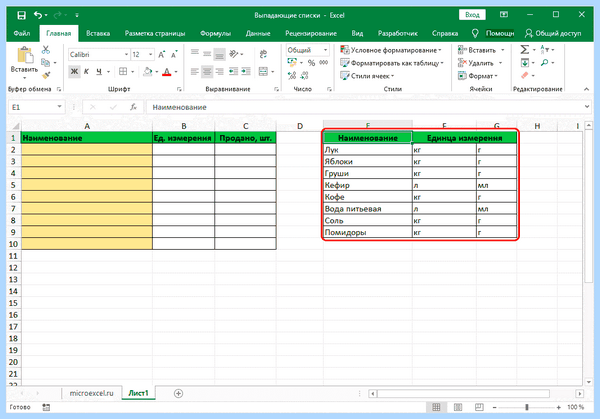Align text right
The height and width of the screenshot is (419, 600).
[219, 72]
